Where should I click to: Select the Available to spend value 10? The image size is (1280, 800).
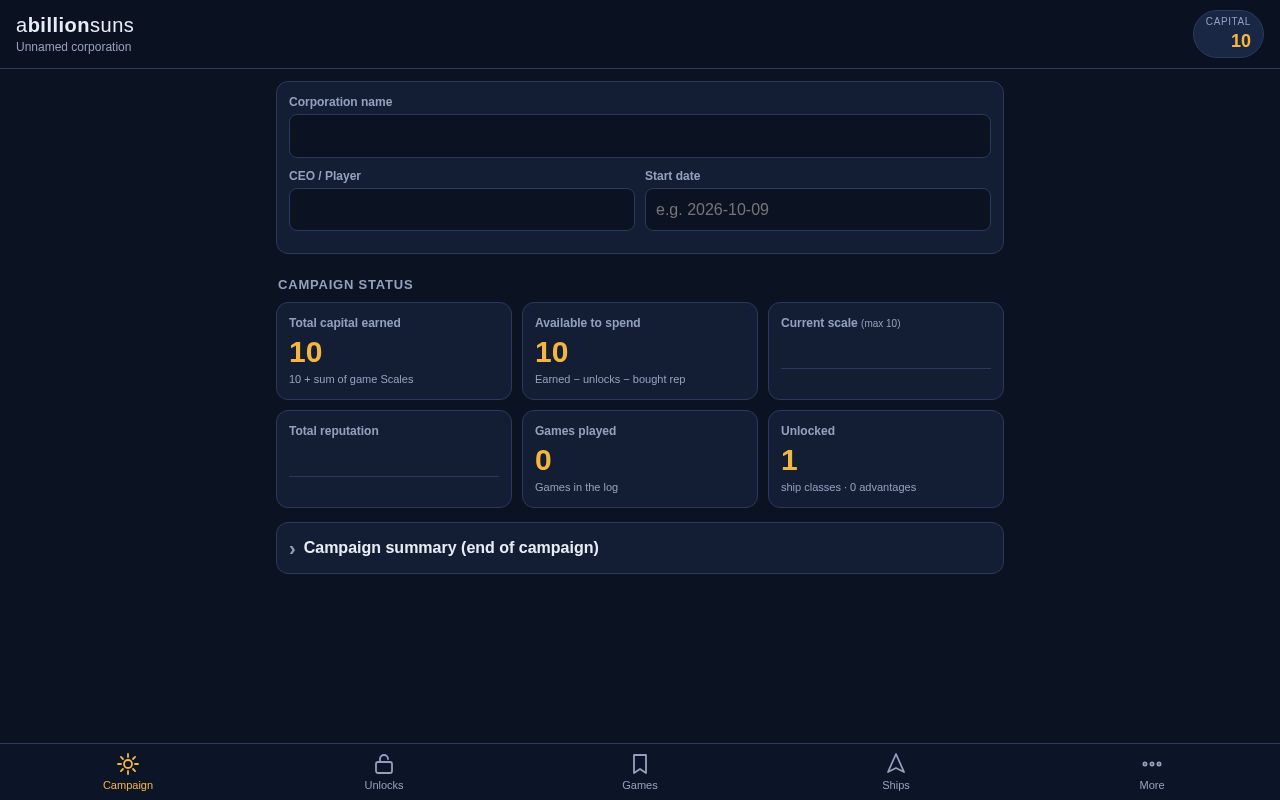pos(552,352)
